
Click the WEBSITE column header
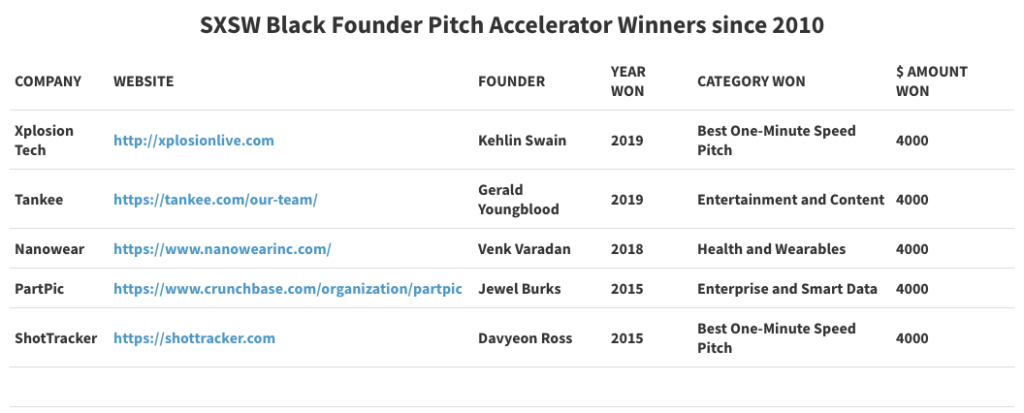click(x=144, y=81)
